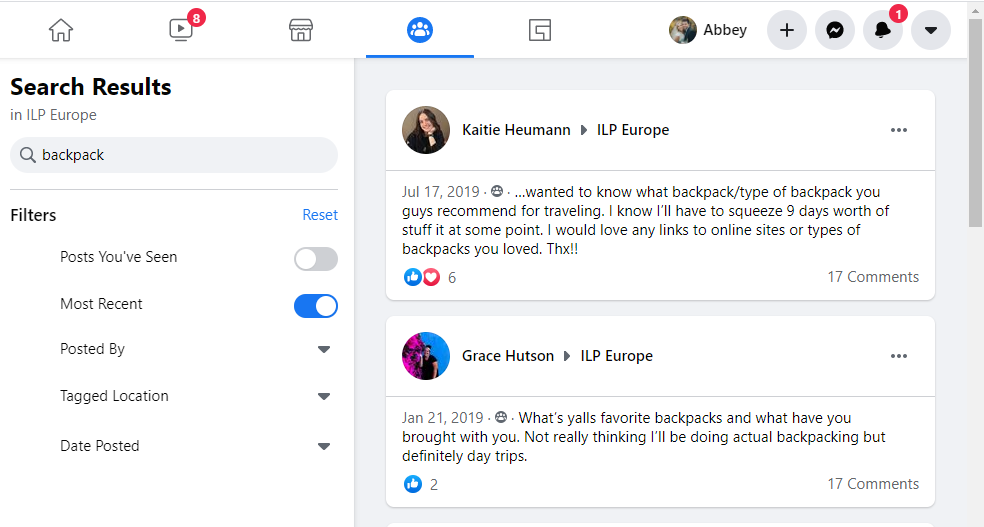Open the Watch video tab icon

click(x=181, y=30)
